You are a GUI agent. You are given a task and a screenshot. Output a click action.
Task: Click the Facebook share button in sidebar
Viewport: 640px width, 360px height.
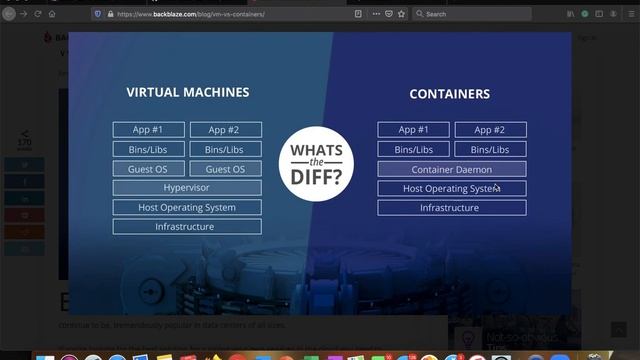click(x=24, y=182)
